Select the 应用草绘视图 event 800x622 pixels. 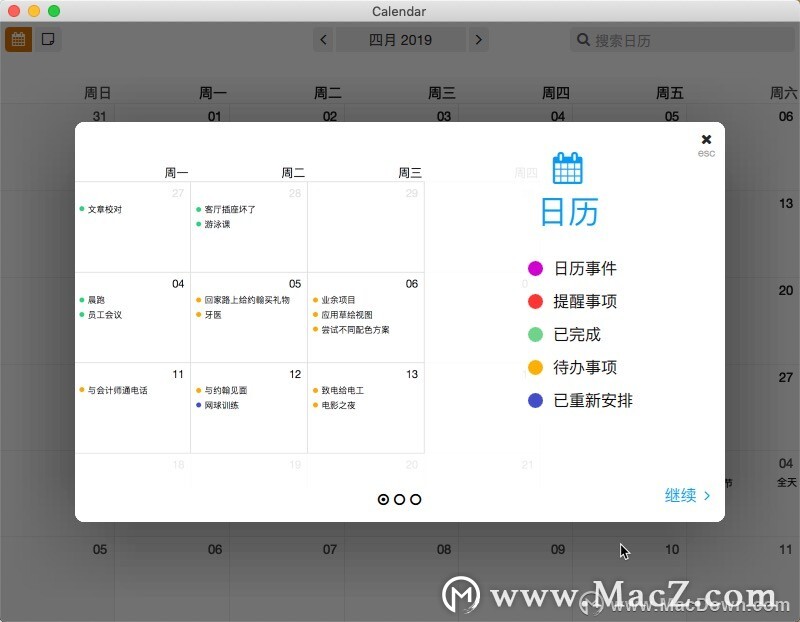coord(343,315)
